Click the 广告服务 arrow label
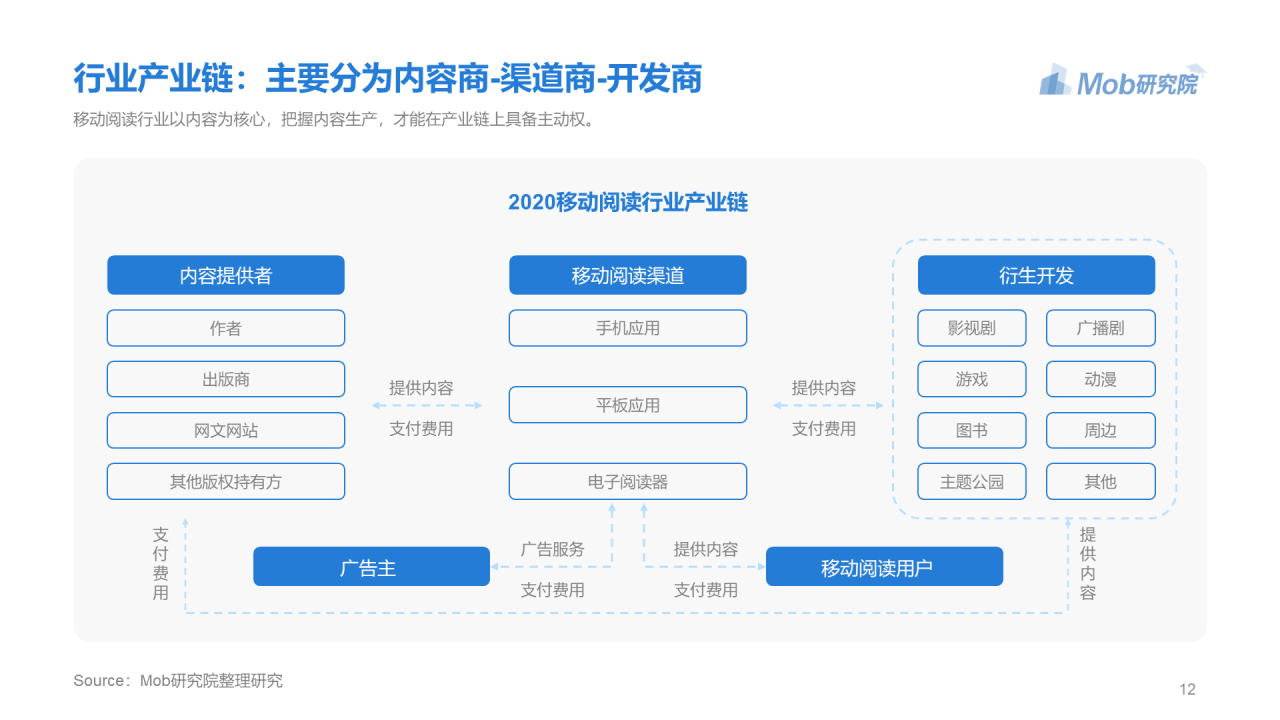 [x=552, y=549]
